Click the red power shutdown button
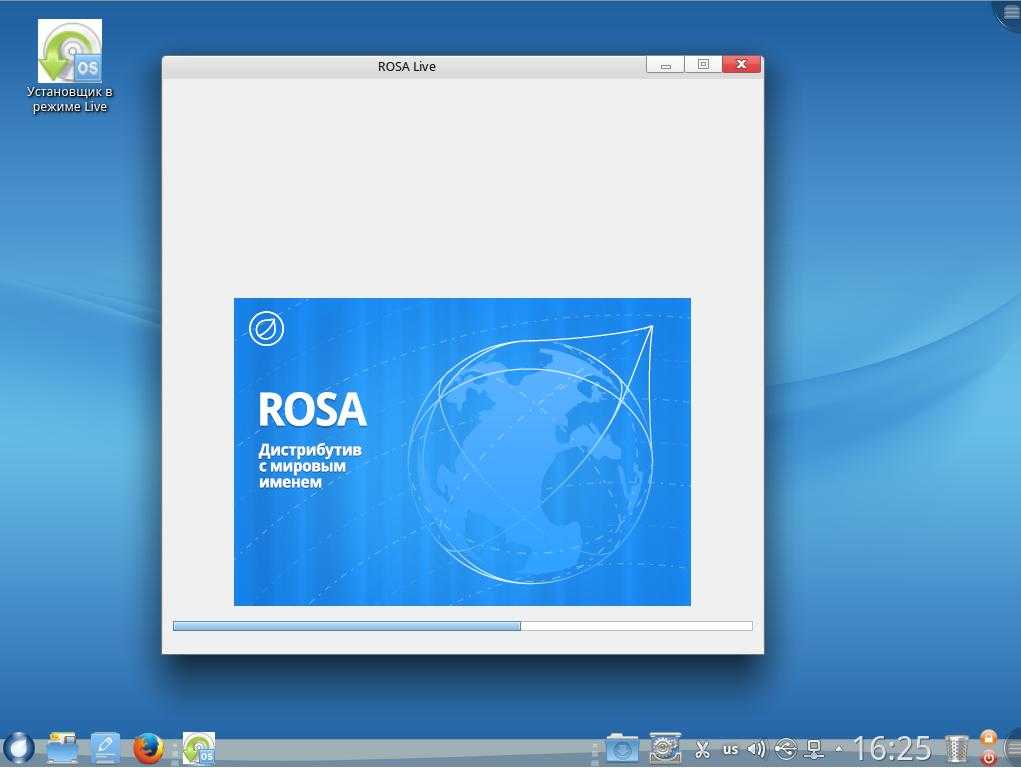Image resolution: width=1021 pixels, height=768 pixels. 988,758
